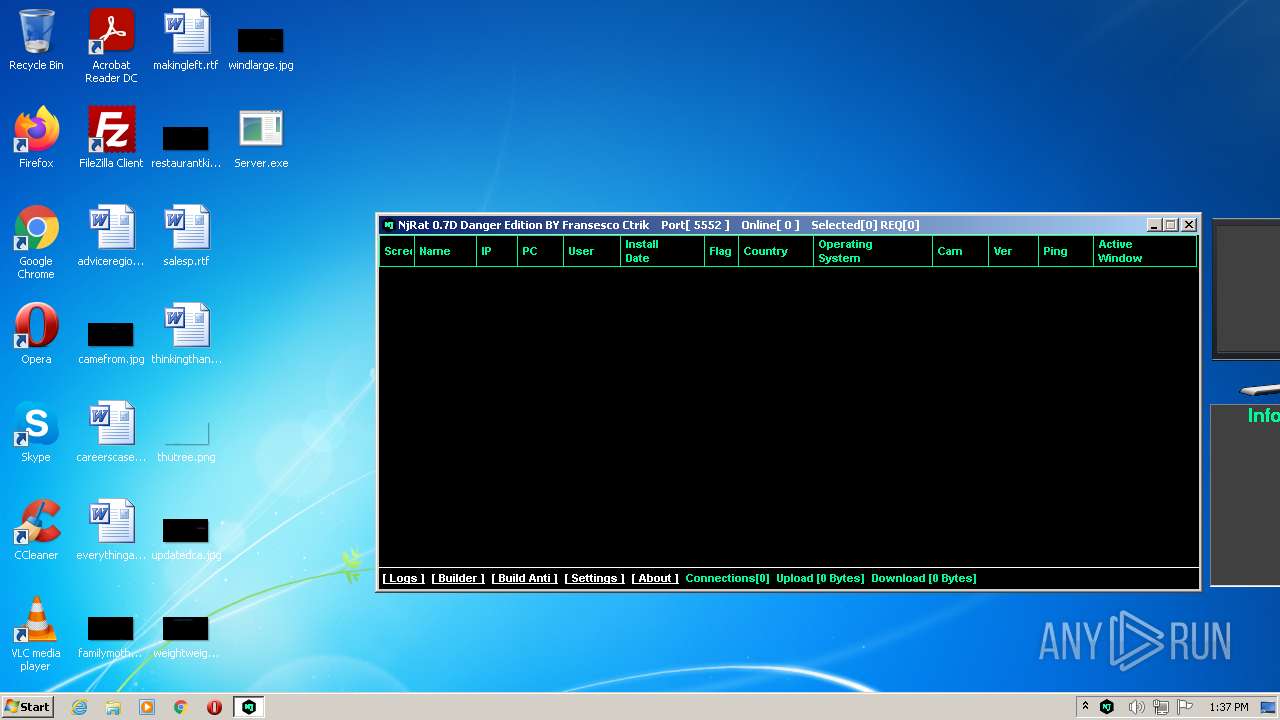Sort by Country column header
The width and height of the screenshot is (1280, 720).
point(776,251)
